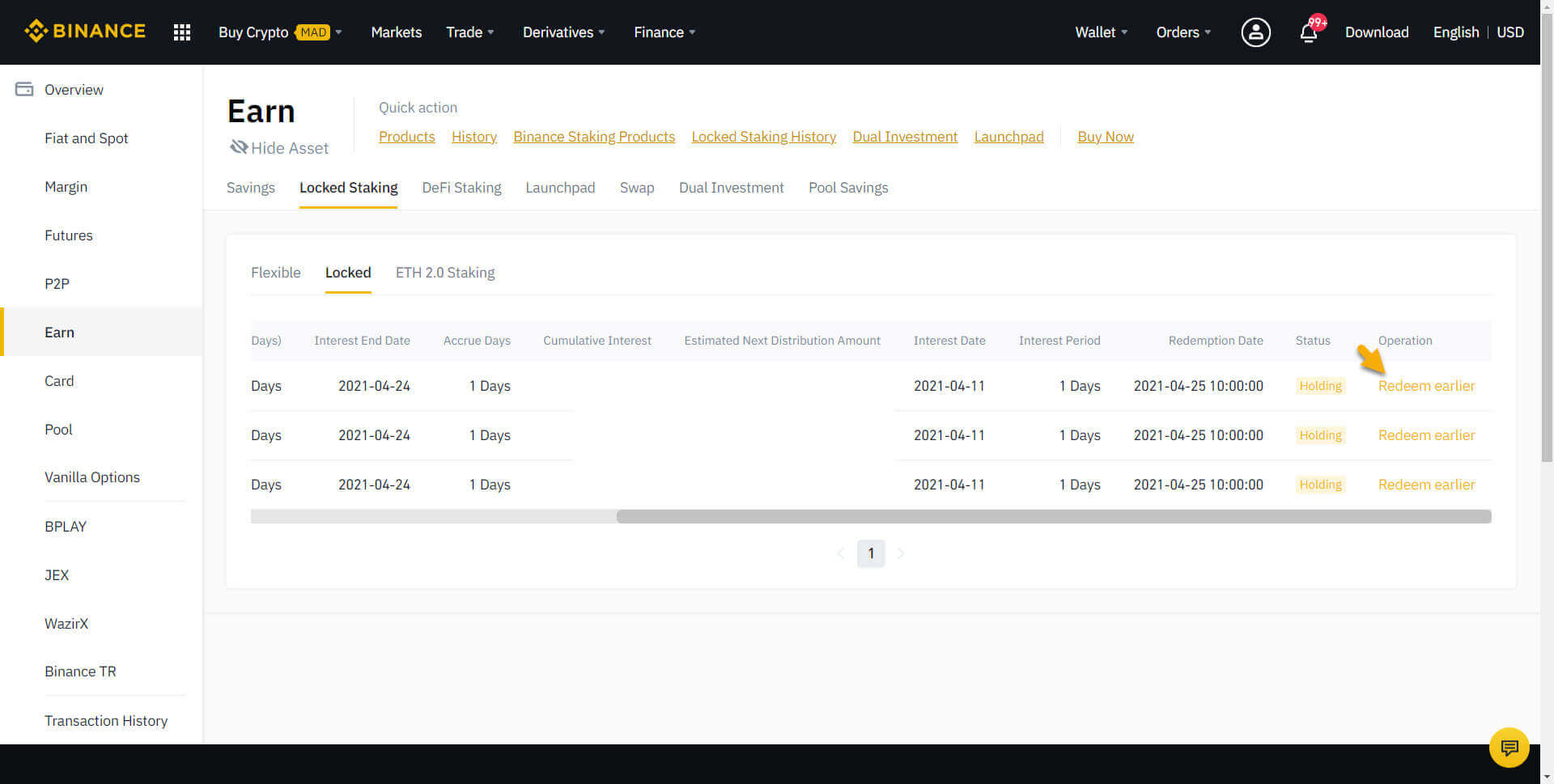Image resolution: width=1554 pixels, height=784 pixels.
Task: Expand the Finance dropdown menu
Action: [664, 32]
